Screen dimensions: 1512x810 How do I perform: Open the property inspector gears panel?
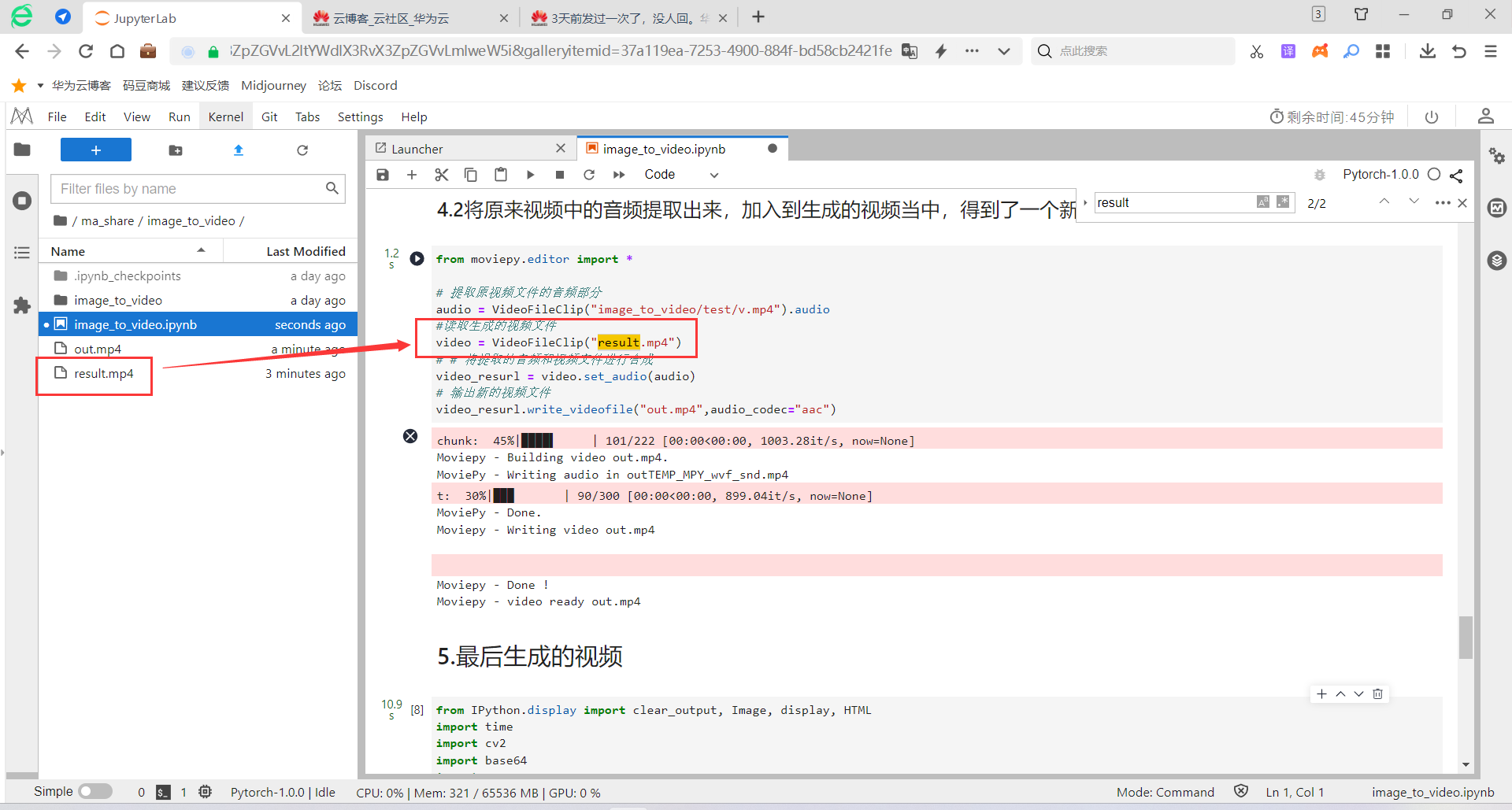(x=1497, y=156)
